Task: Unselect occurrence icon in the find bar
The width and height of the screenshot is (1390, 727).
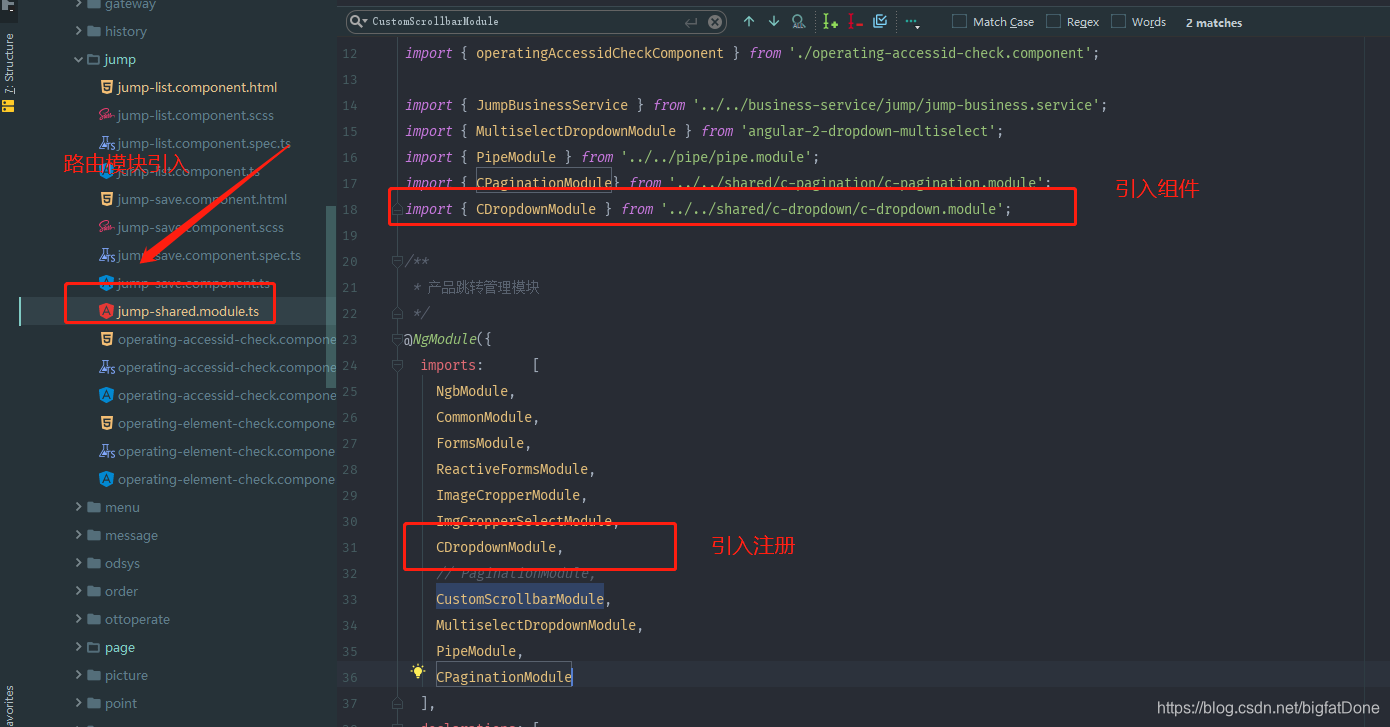Action: (x=855, y=21)
